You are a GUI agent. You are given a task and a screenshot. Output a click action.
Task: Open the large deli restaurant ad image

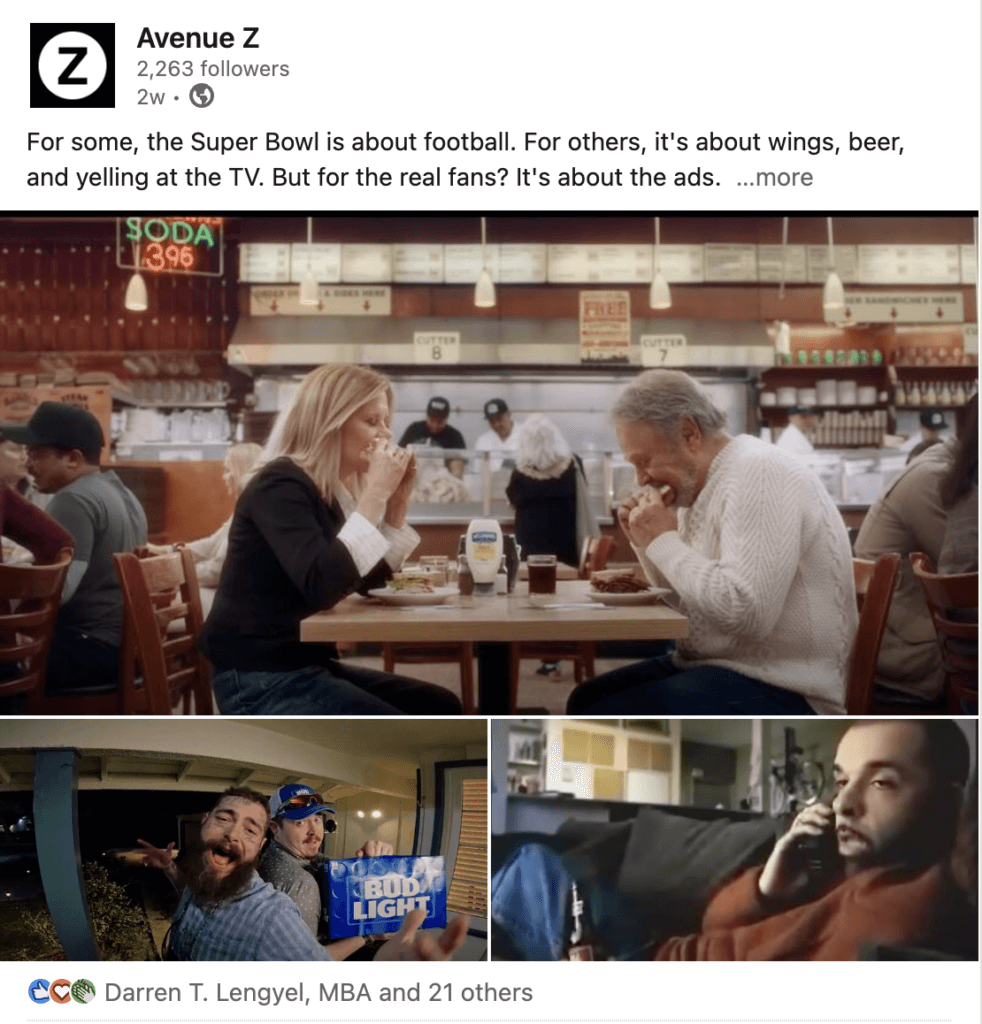click(x=489, y=463)
